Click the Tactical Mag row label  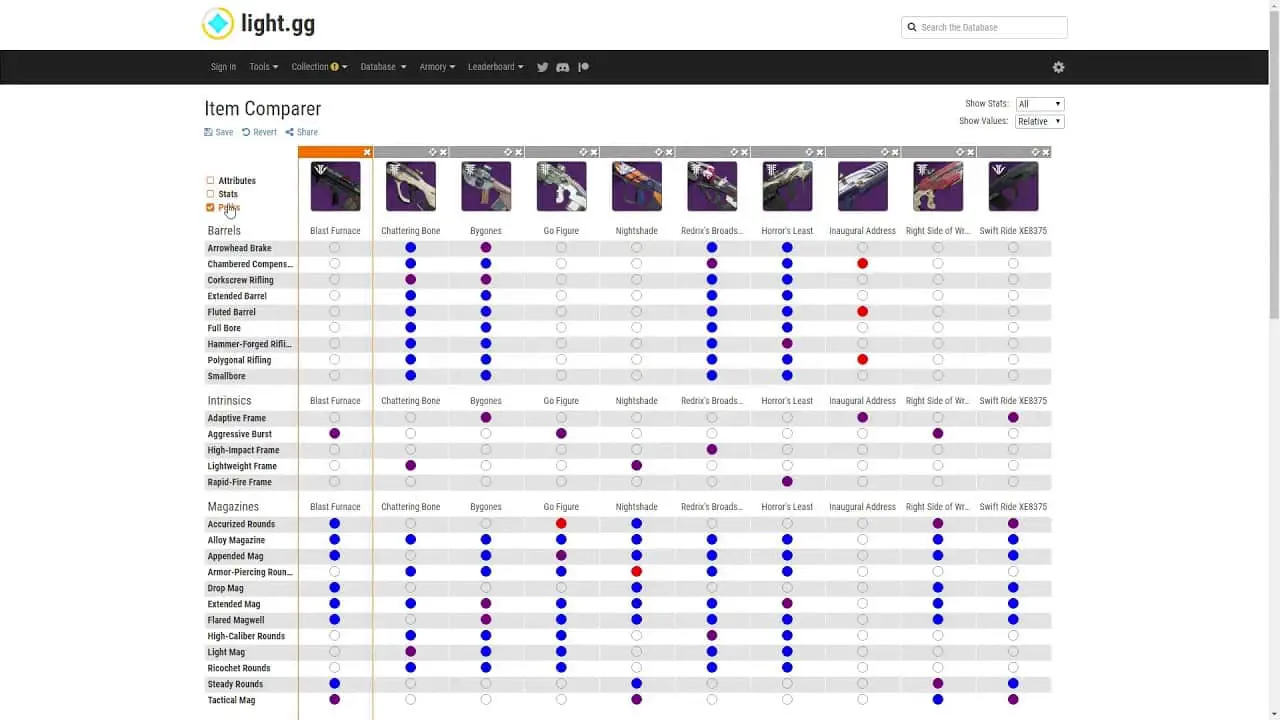tap(231, 700)
